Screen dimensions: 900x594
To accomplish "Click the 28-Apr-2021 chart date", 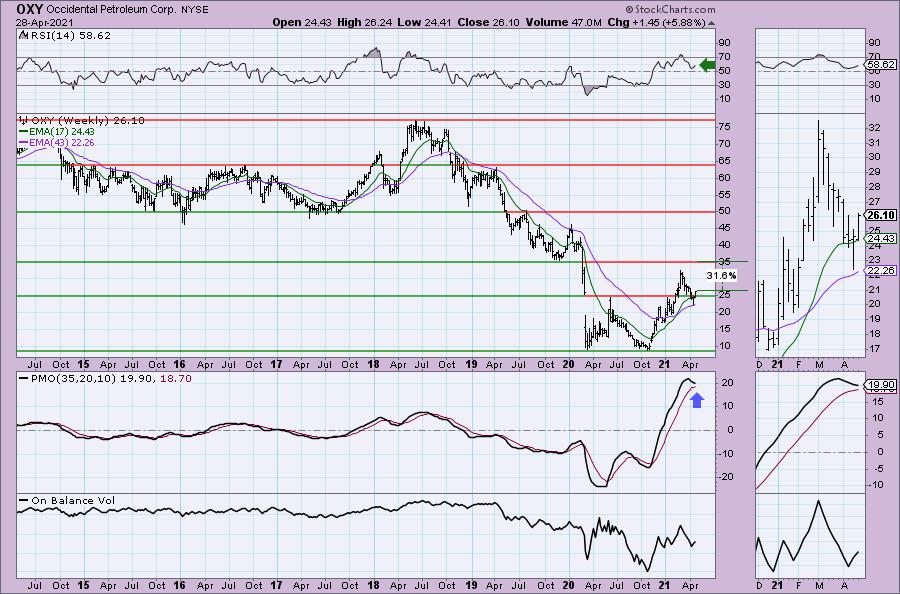I will [x=44, y=22].
